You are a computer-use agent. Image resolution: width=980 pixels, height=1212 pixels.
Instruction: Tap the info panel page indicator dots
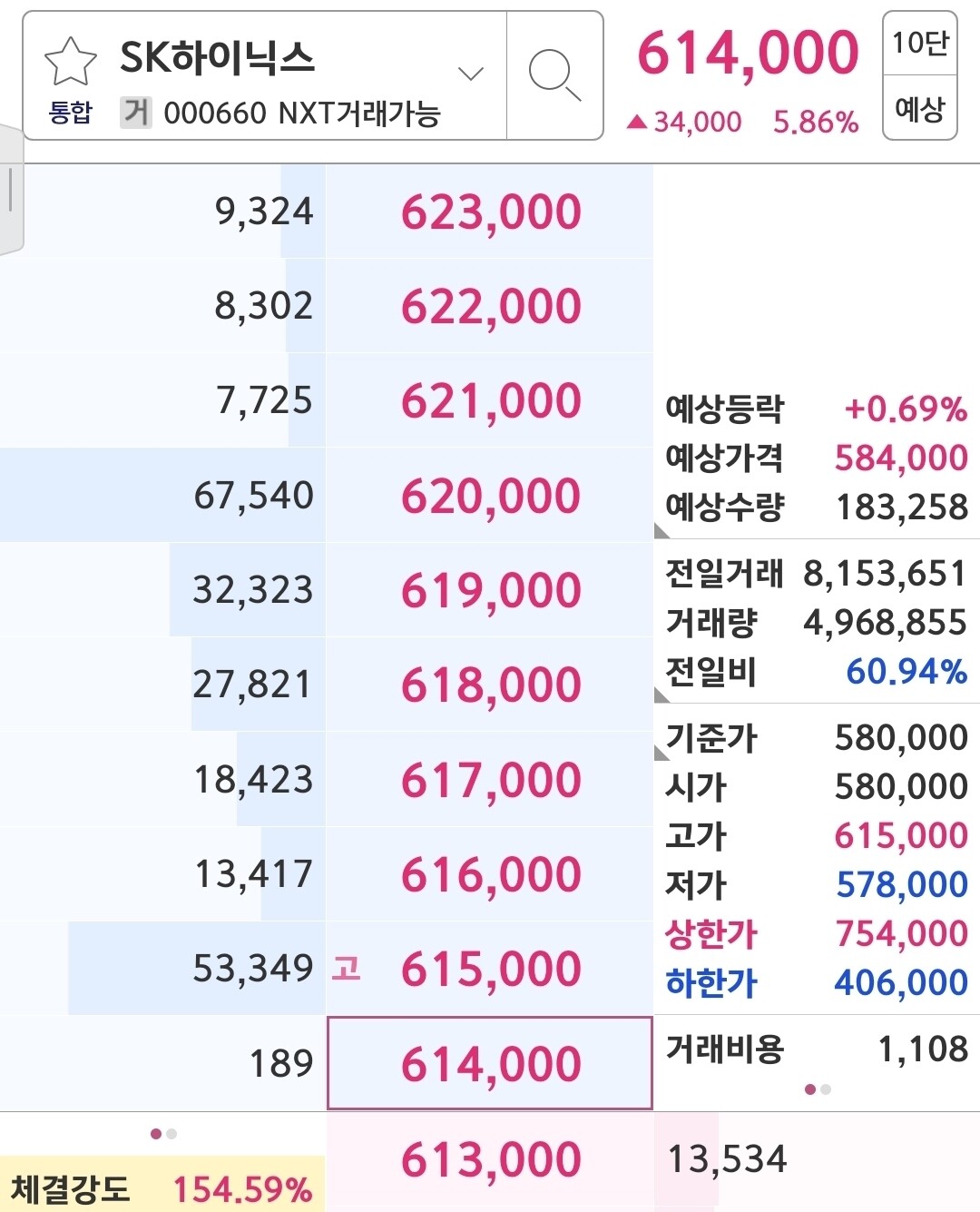pos(817,1089)
